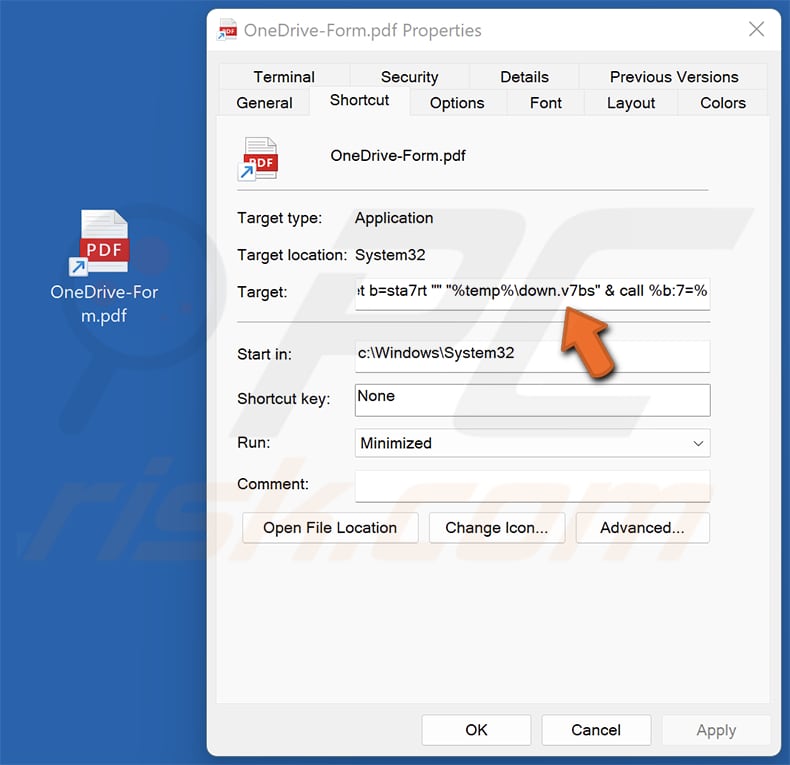
Task: Open the General tab
Action: click(264, 103)
